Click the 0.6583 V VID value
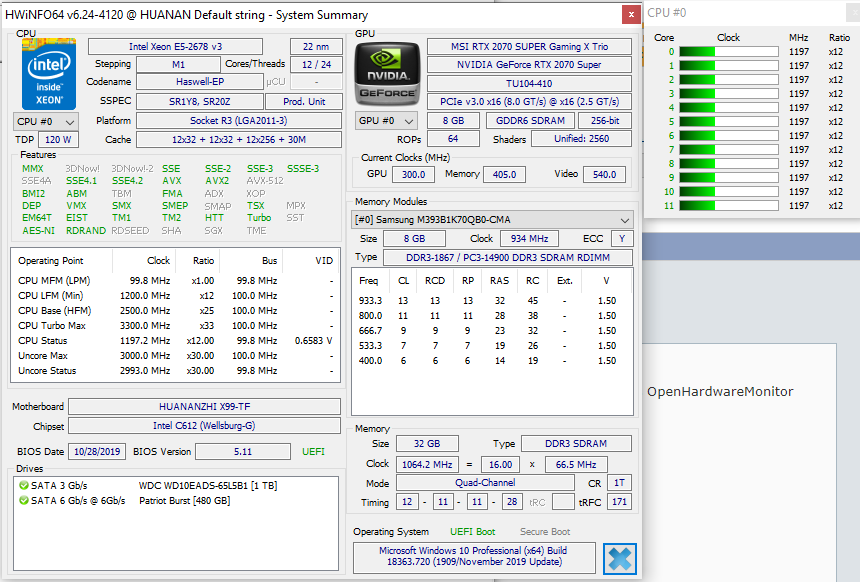 (x=313, y=341)
